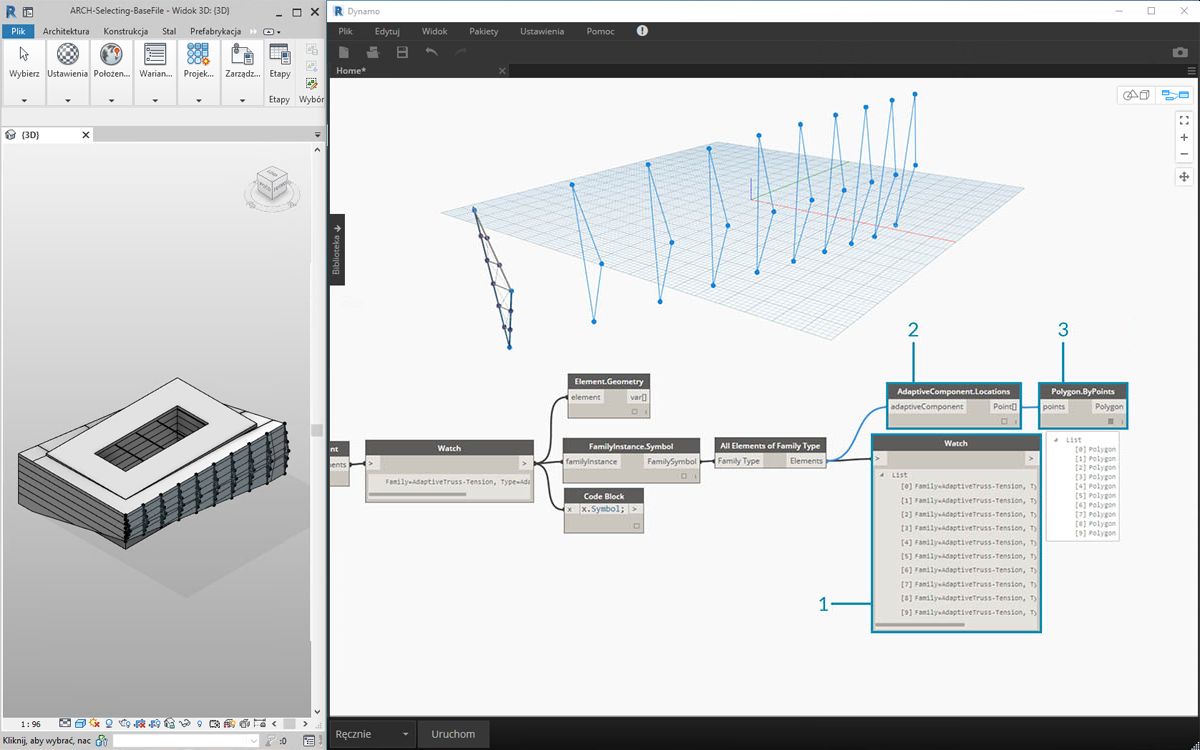
Task: Click the All Elements of Family Type node header
Action: pyautogui.click(x=770, y=445)
